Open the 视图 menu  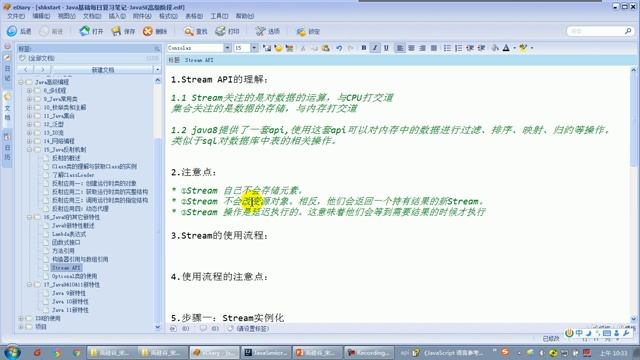click(67, 16)
